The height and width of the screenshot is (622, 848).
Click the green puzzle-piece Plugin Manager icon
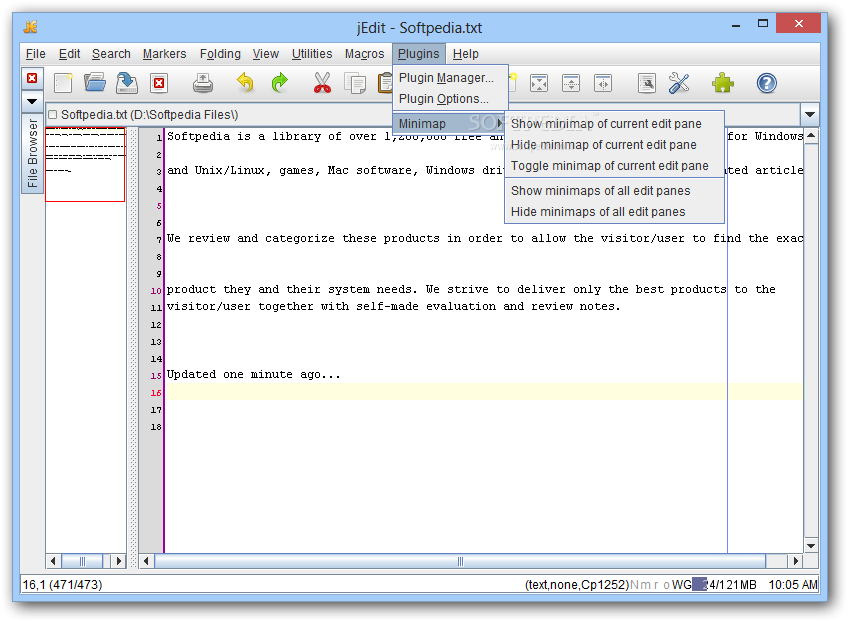pos(723,83)
